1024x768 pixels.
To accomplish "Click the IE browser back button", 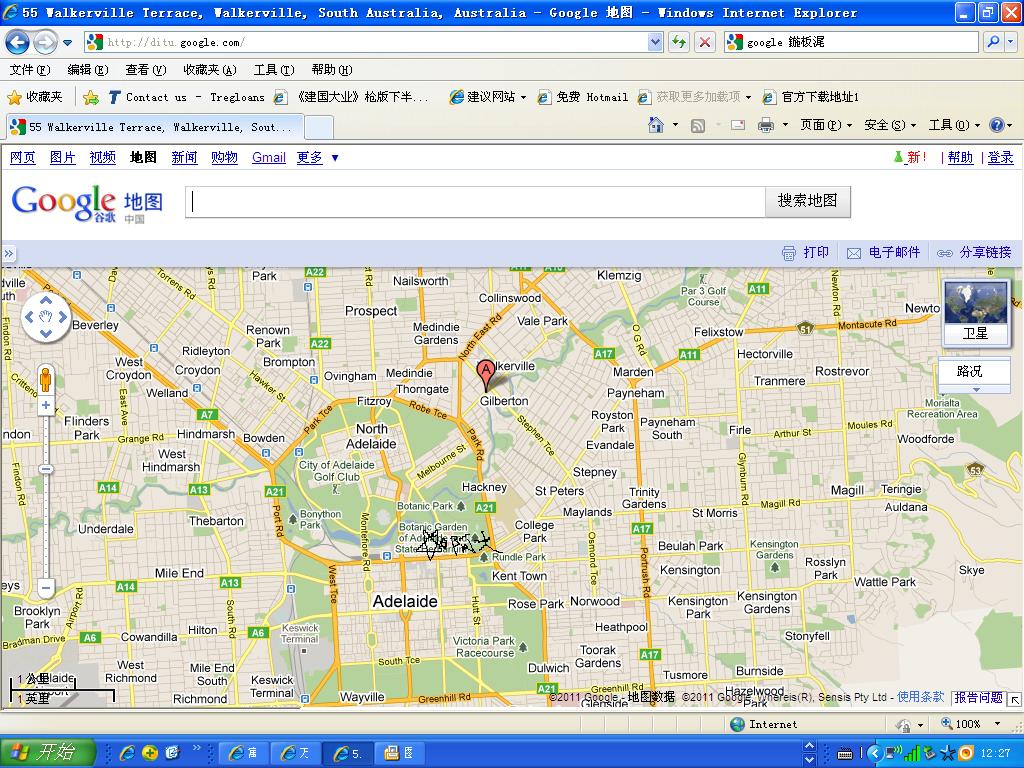I will tap(18, 42).
